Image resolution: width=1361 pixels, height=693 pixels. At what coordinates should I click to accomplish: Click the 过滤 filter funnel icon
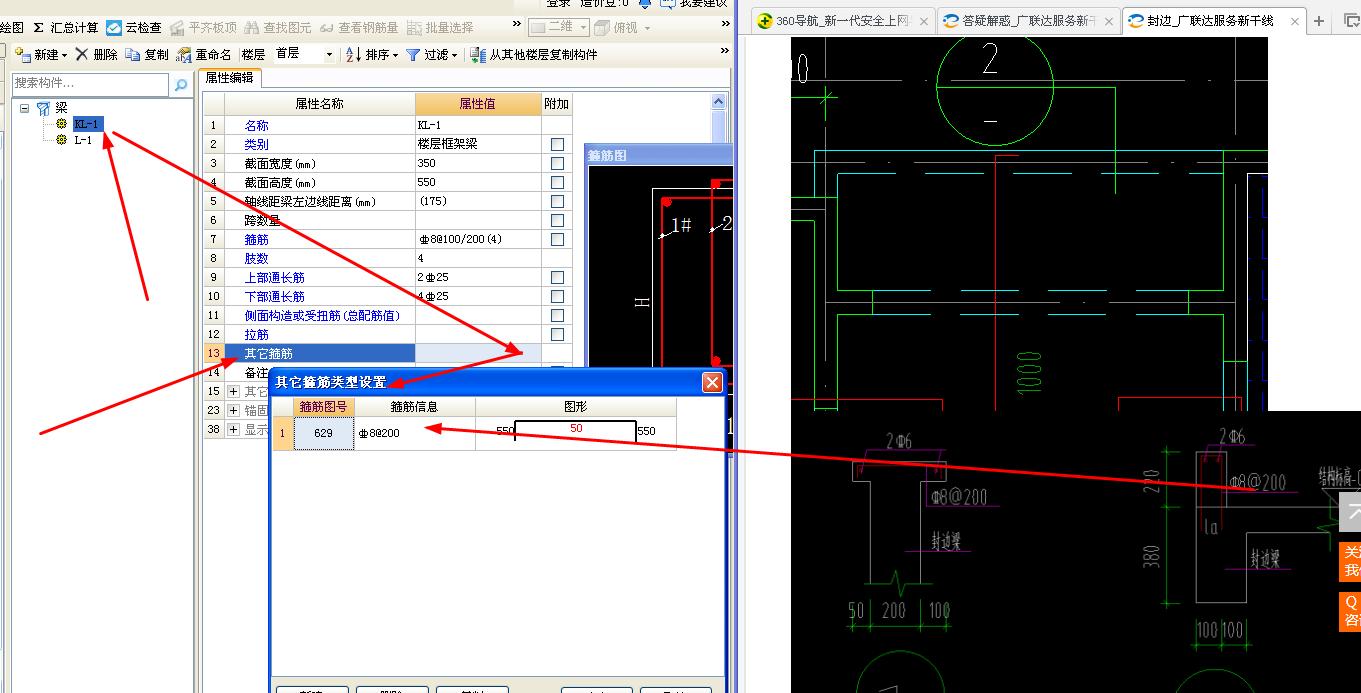pos(412,55)
